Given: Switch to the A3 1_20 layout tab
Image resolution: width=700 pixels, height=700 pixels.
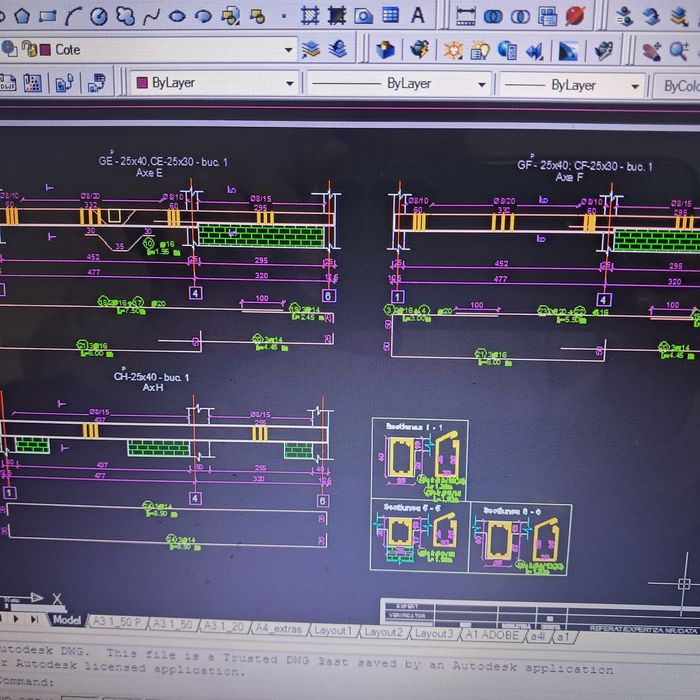Looking at the screenshot, I should [224, 626].
